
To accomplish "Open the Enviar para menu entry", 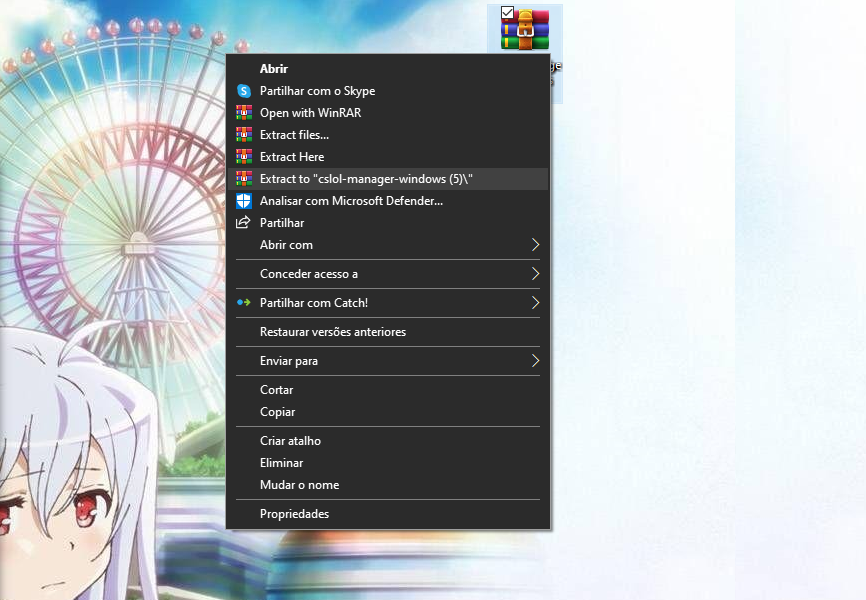I will tap(388, 361).
